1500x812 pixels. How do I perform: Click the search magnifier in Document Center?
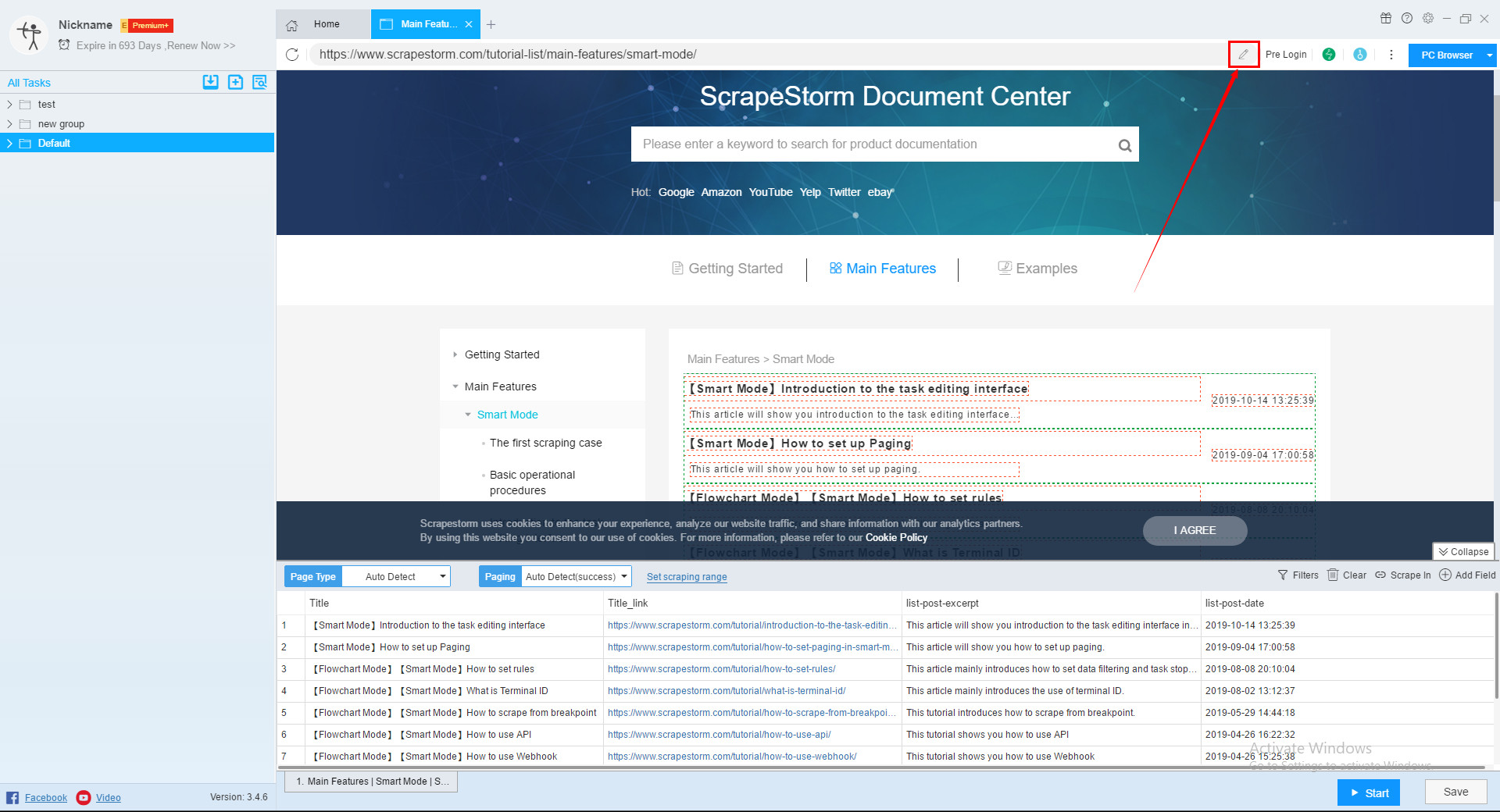tap(1125, 145)
